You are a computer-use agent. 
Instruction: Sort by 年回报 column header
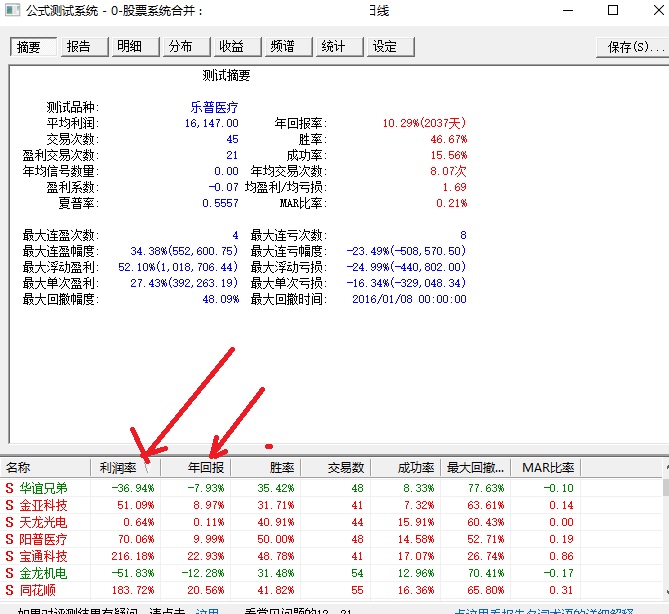[x=195, y=468]
